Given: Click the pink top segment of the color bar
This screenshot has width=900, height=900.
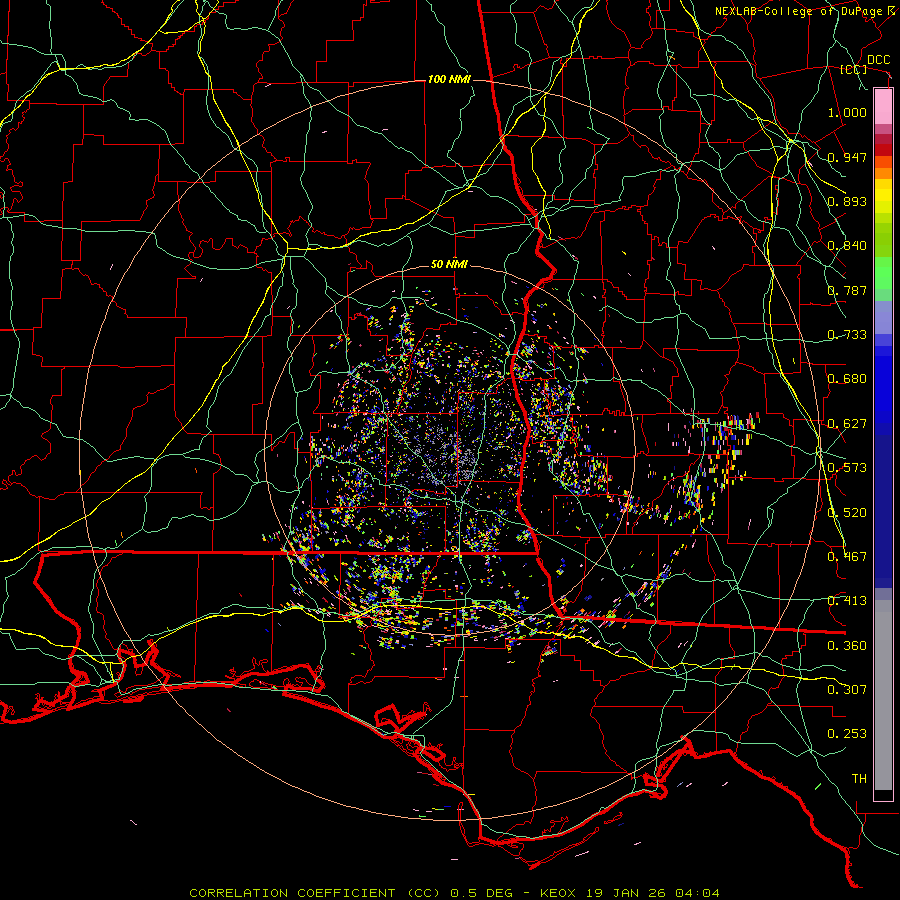Looking at the screenshot, I should tap(883, 107).
